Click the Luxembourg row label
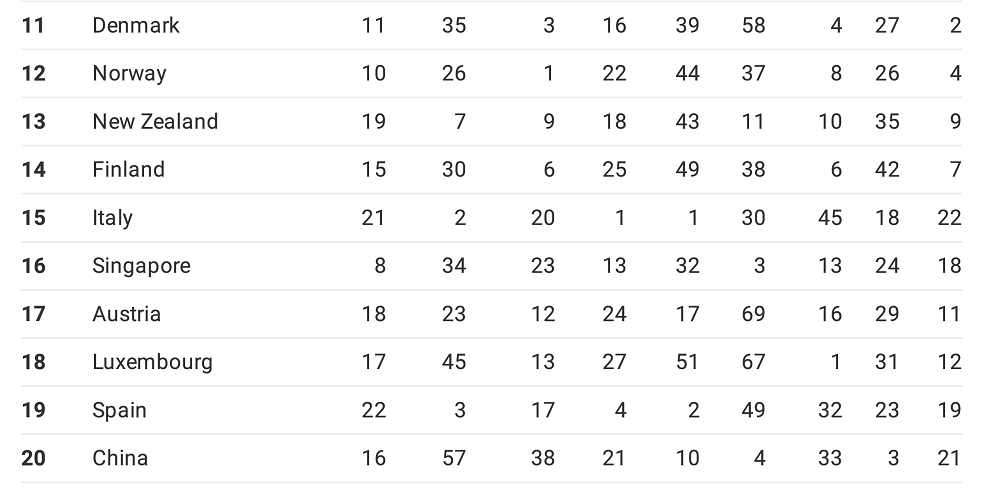Screen dimensions: 999x487 (152, 362)
